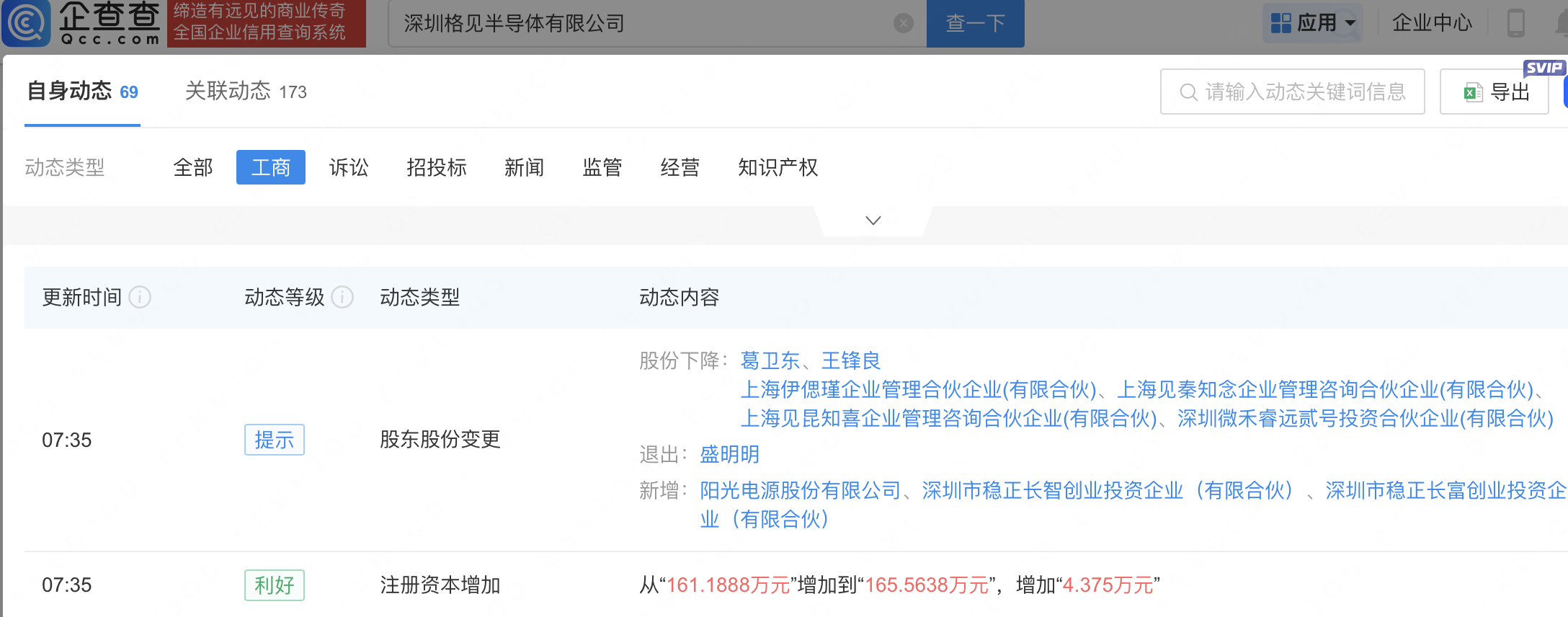Click the magnifier icon in keyword search
This screenshot has width=1568, height=617.
point(1188,92)
